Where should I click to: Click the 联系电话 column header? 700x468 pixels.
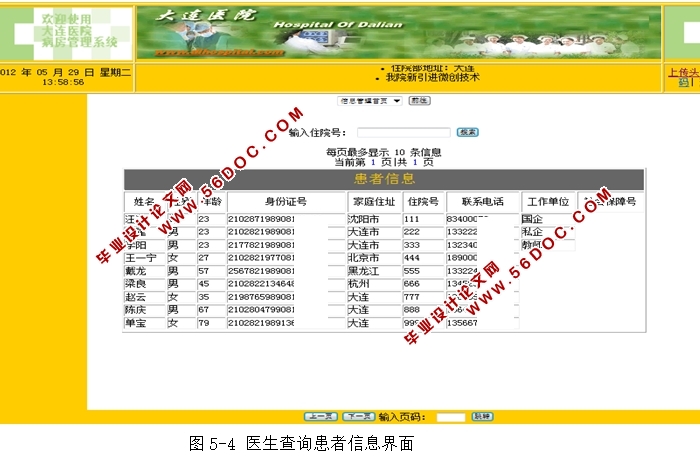pos(483,202)
